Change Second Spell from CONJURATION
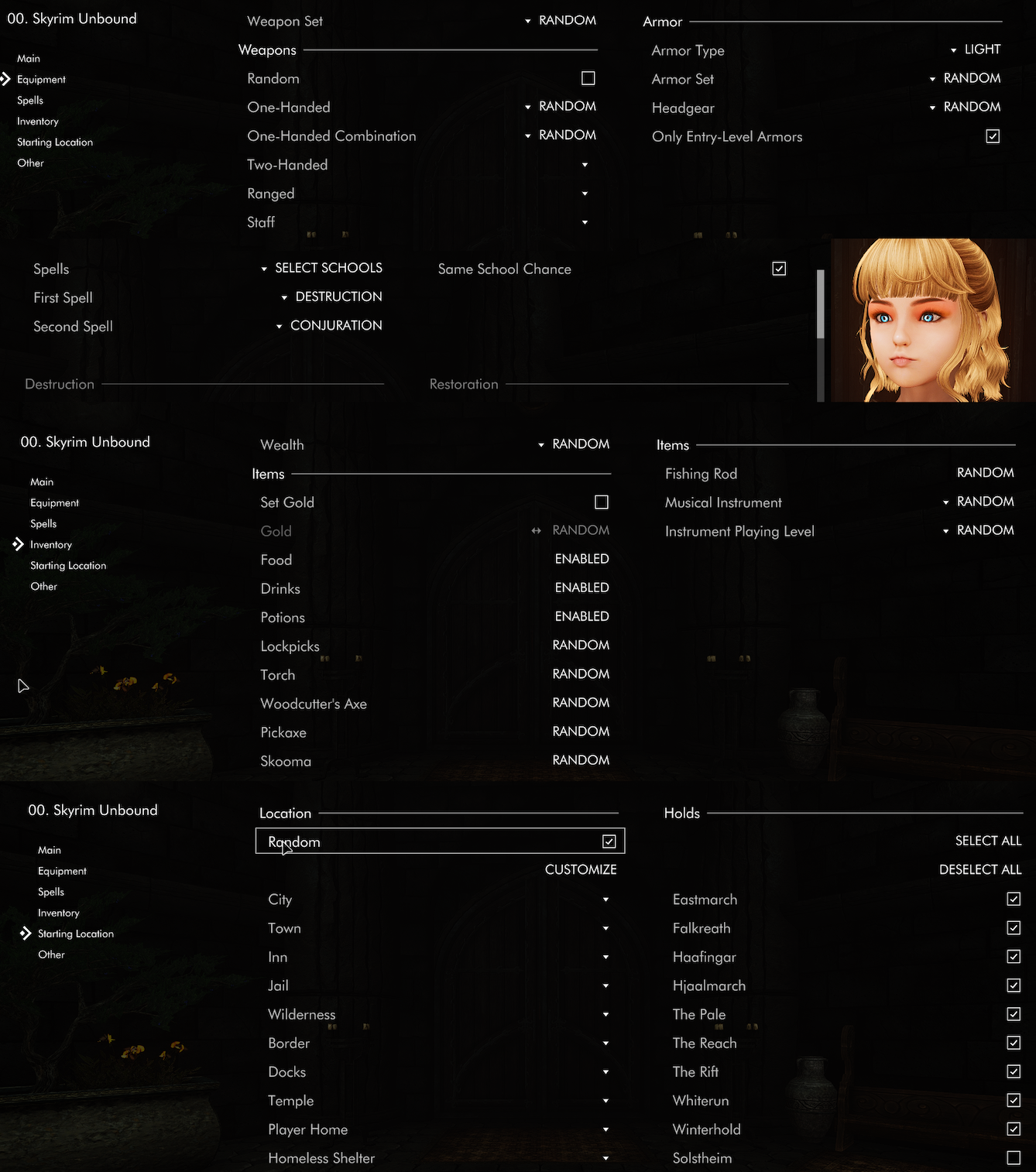1036x1172 pixels. 329,325
